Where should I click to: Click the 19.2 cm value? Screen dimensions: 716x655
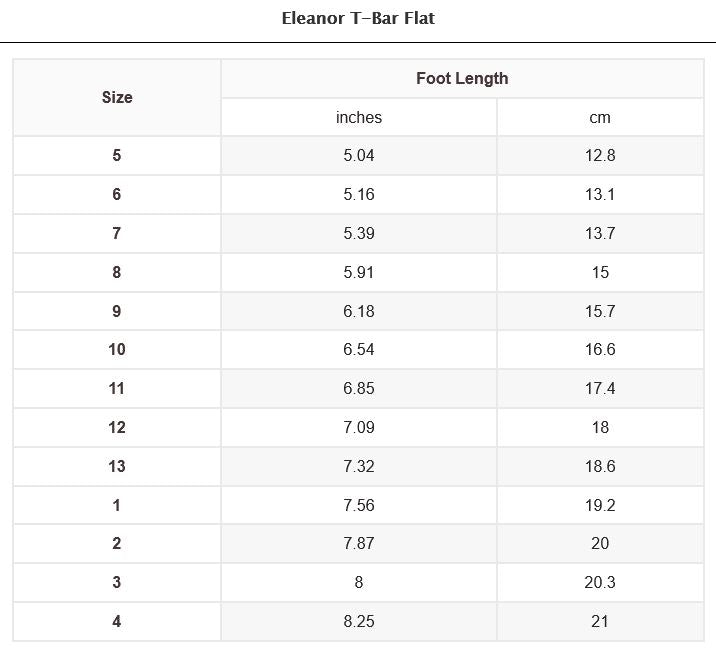click(600, 505)
